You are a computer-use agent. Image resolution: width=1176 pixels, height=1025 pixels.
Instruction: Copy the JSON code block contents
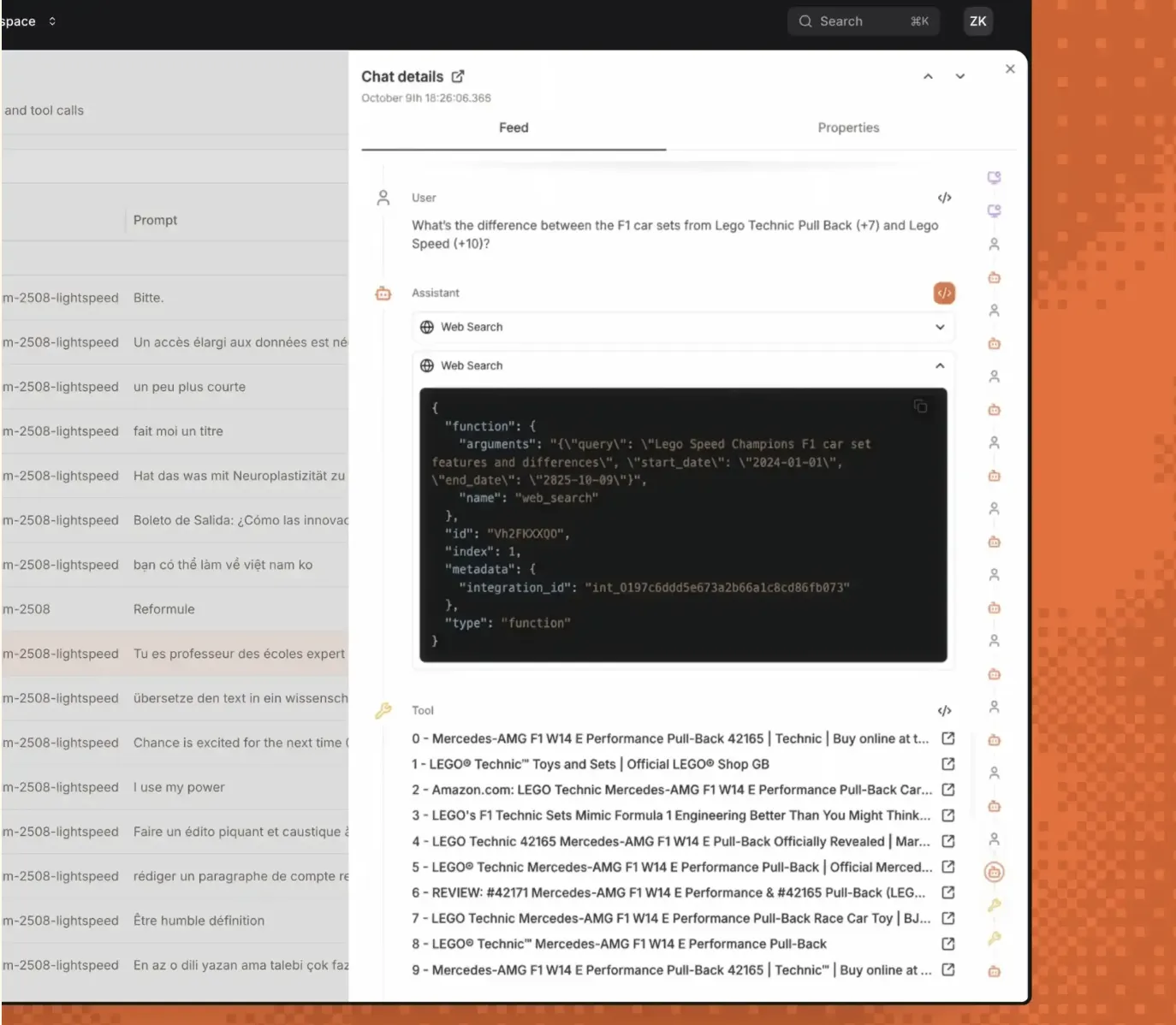click(920, 406)
